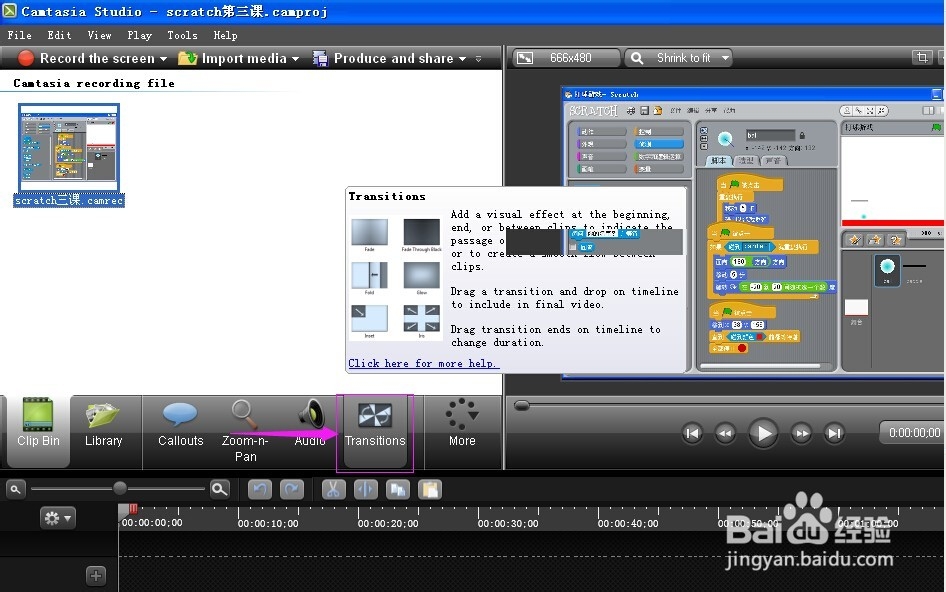The height and width of the screenshot is (592, 946).
Task: Open the toolbar options chevron
Action: [478, 59]
